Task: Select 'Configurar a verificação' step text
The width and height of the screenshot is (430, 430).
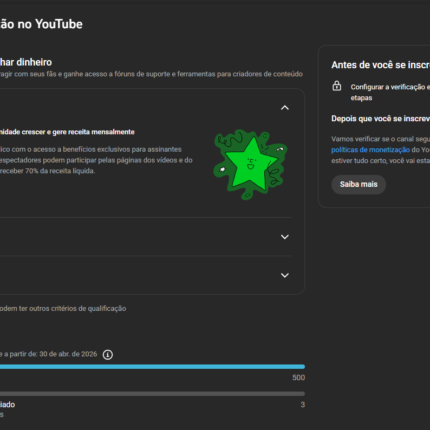Action: click(x=390, y=92)
